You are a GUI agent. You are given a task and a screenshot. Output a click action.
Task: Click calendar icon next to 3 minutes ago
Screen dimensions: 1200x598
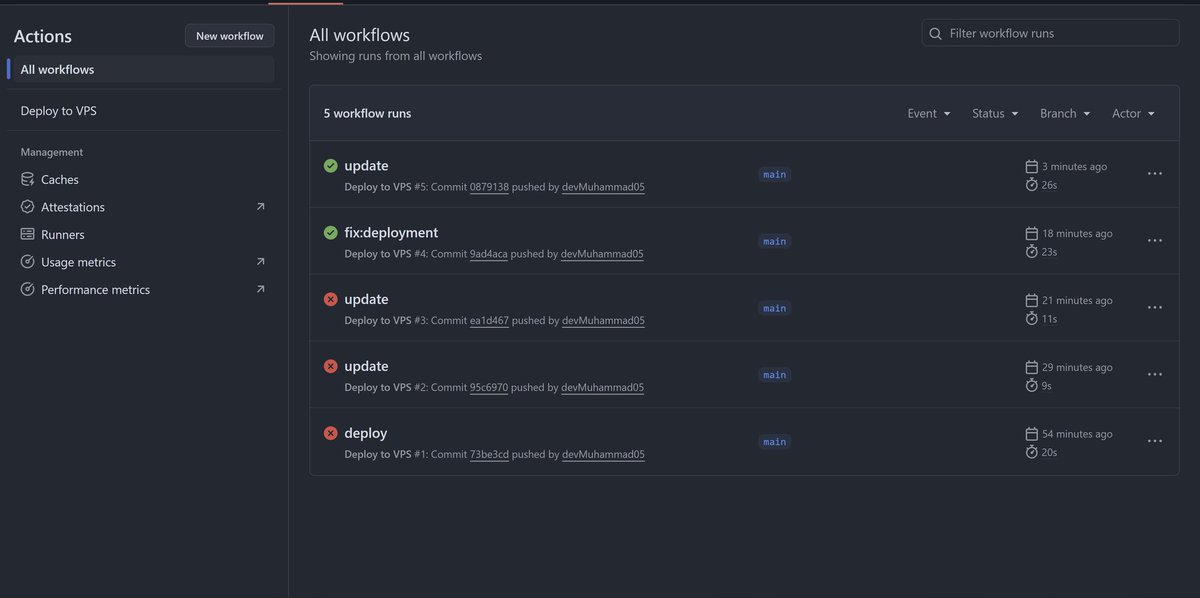pos(1032,166)
